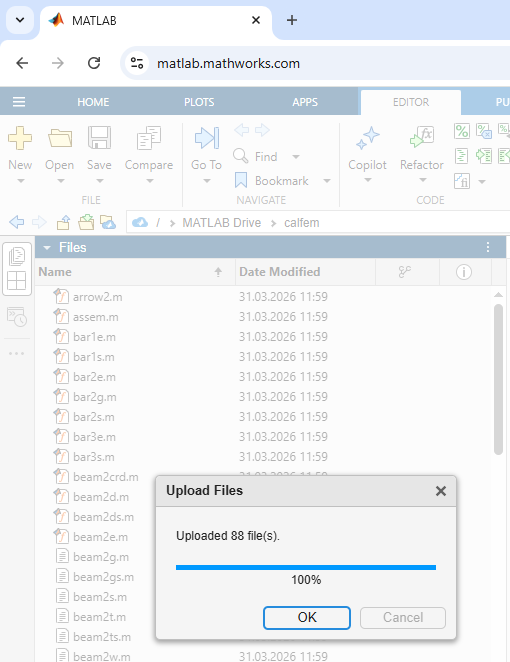Click the browser address bar URL
The width and height of the screenshot is (510, 662).
coord(228,63)
